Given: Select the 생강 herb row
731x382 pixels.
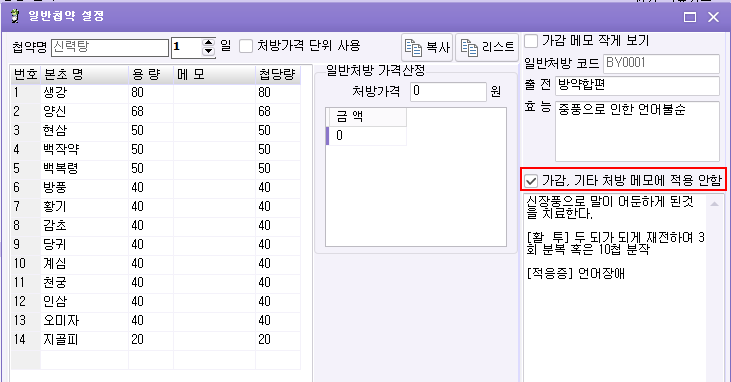Looking at the screenshot, I should [x=155, y=93].
